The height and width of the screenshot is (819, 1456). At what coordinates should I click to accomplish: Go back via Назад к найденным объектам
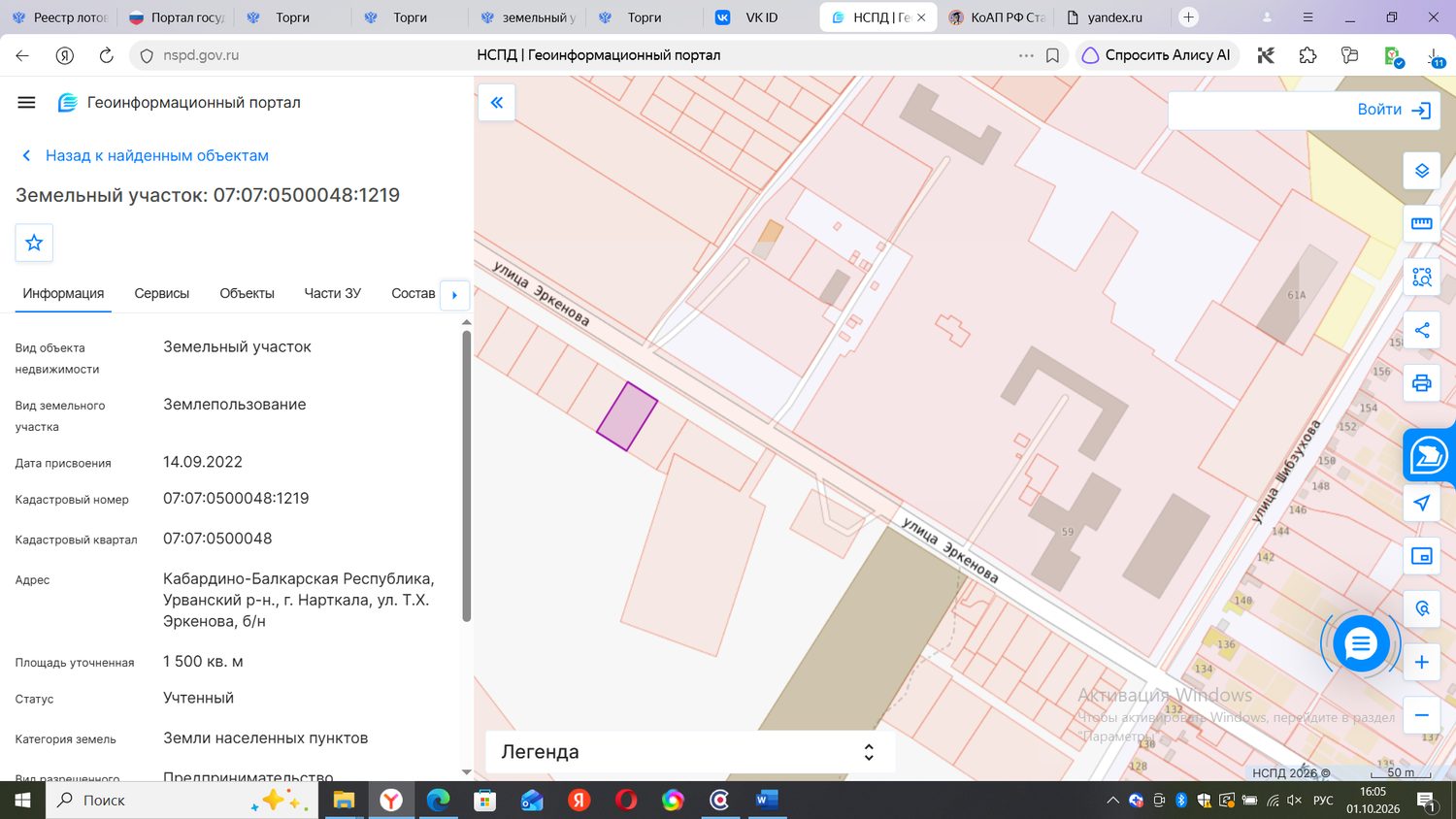(145, 155)
